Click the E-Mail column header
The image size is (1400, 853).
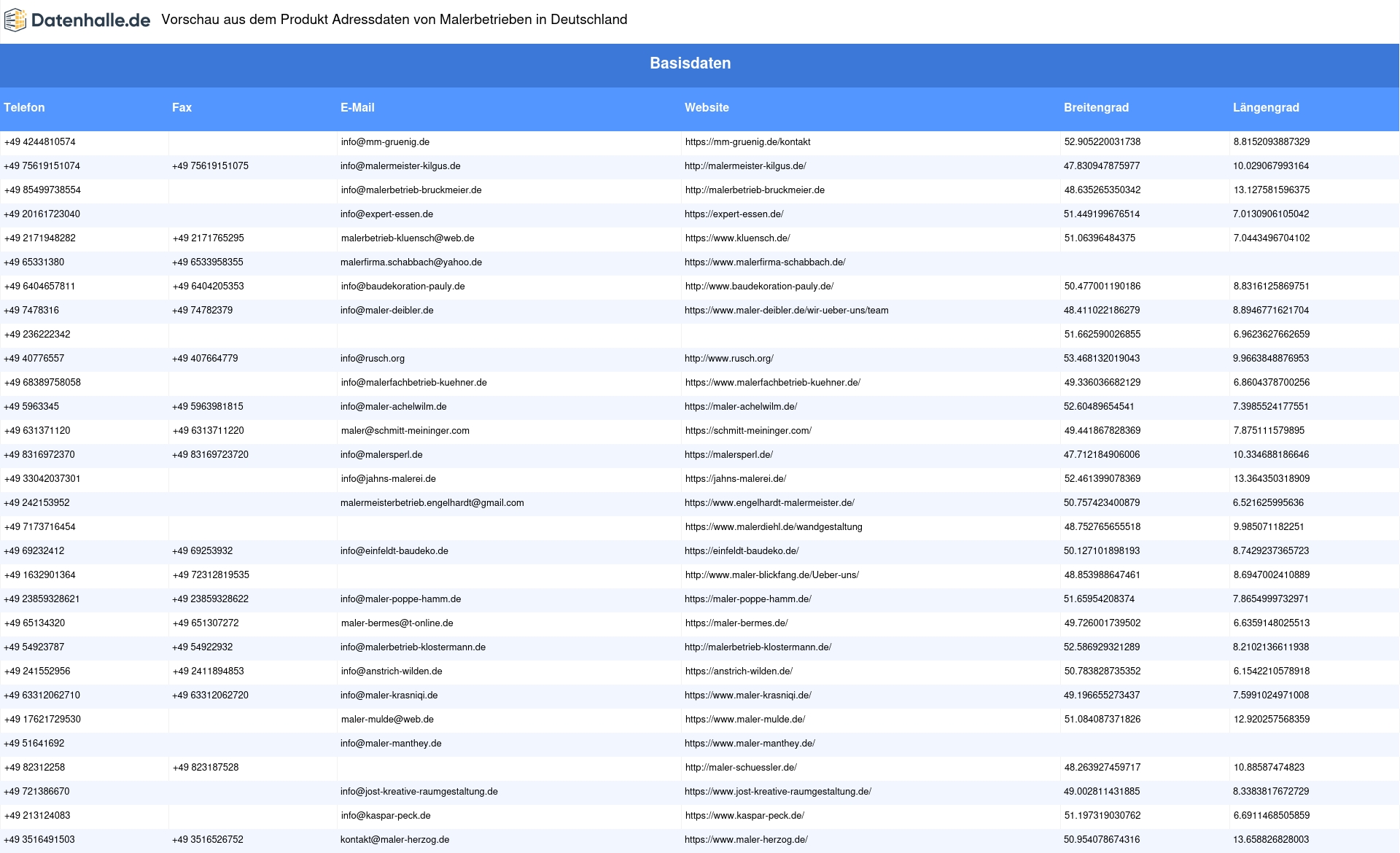click(357, 107)
